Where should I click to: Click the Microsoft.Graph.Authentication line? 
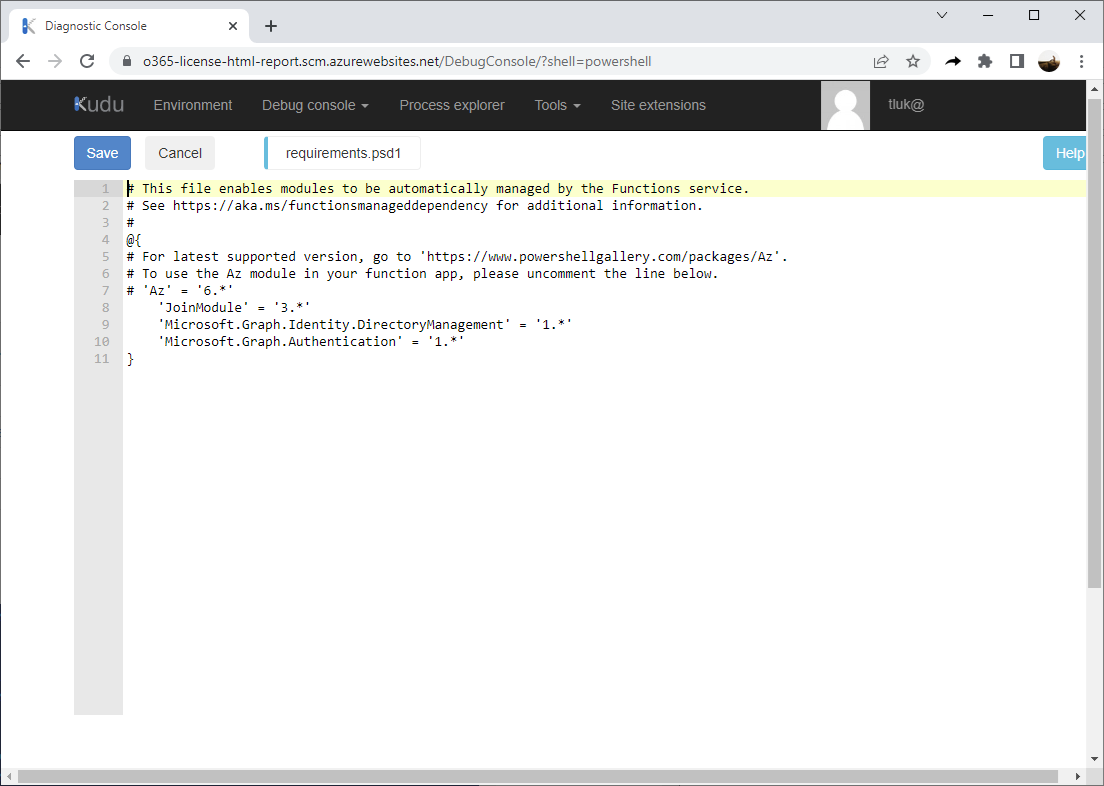pyautogui.click(x=311, y=342)
